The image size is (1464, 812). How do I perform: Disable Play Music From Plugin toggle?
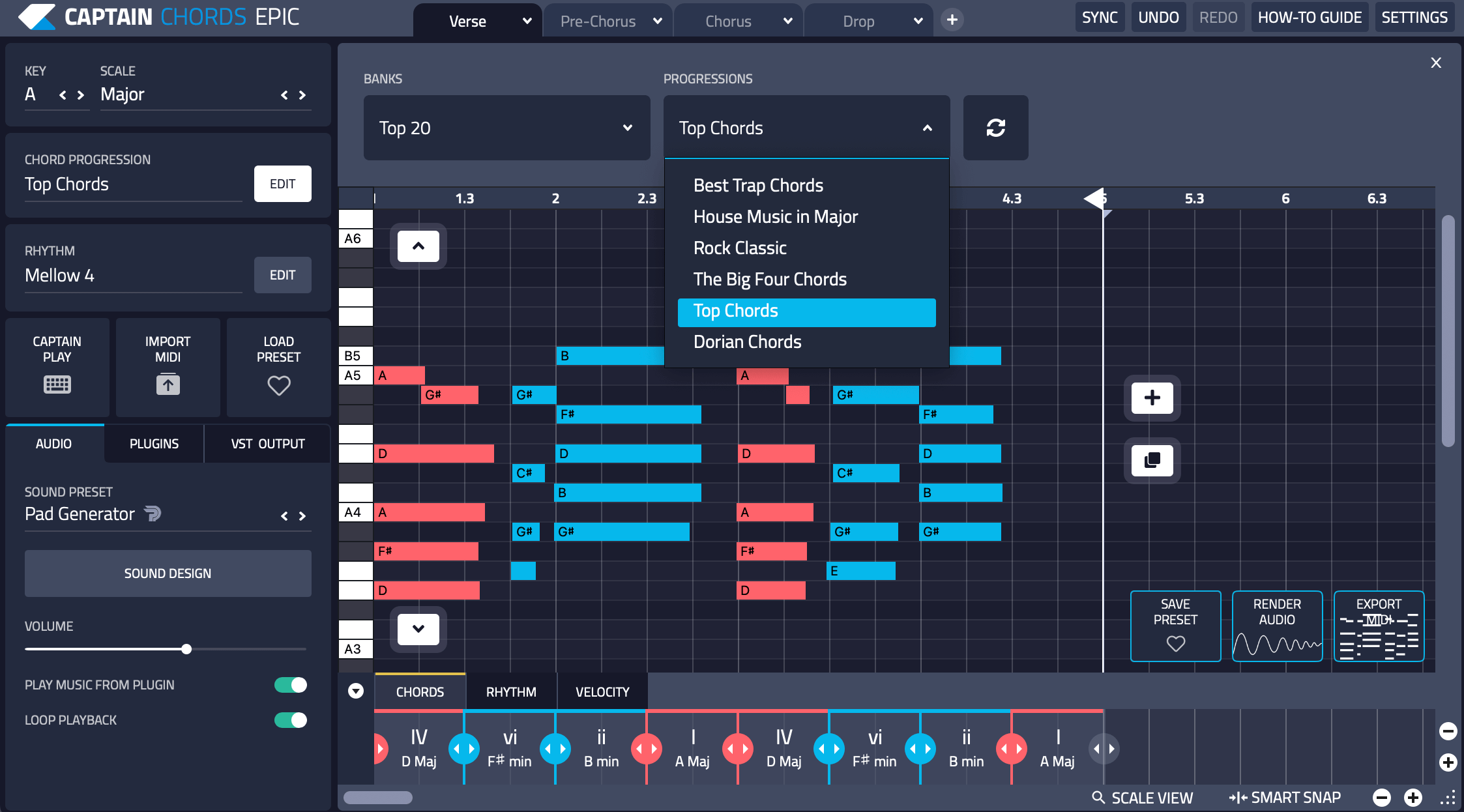(x=291, y=685)
